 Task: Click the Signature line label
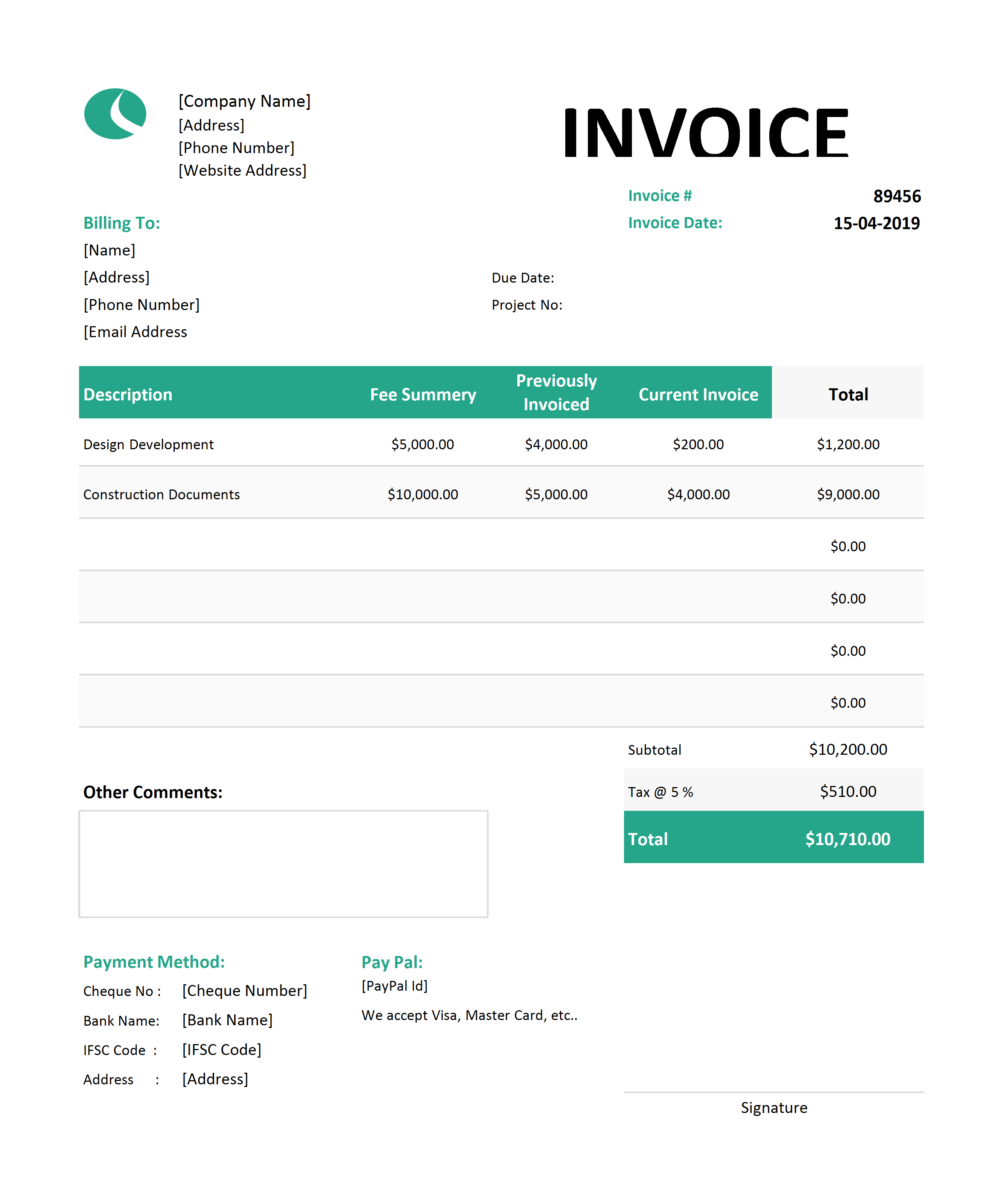[774, 1108]
